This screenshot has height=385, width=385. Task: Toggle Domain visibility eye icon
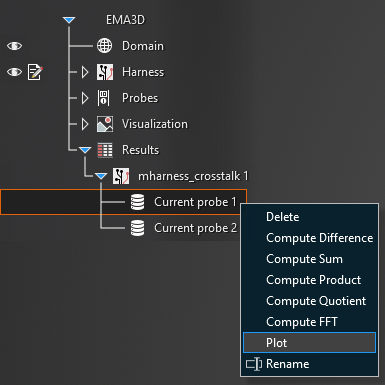click(x=14, y=46)
